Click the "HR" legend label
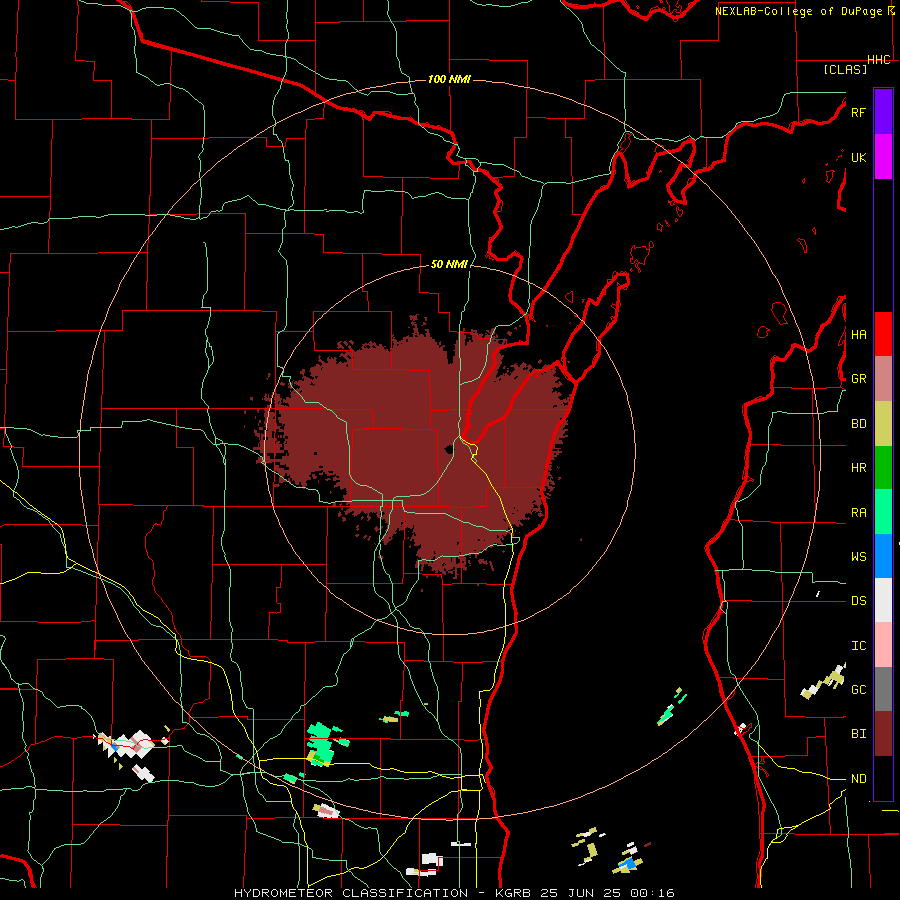This screenshot has height=900, width=900. [x=858, y=468]
